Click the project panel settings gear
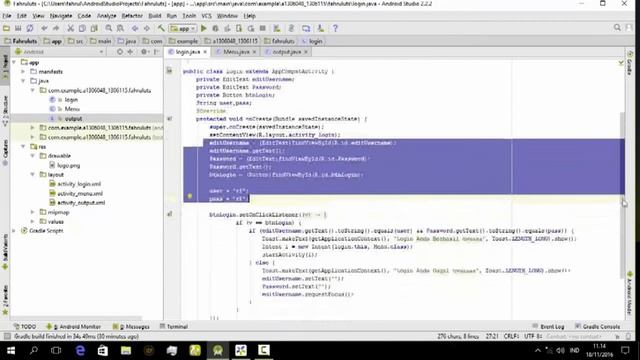Viewport: 640px width, 360px height. [x=144, y=52]
